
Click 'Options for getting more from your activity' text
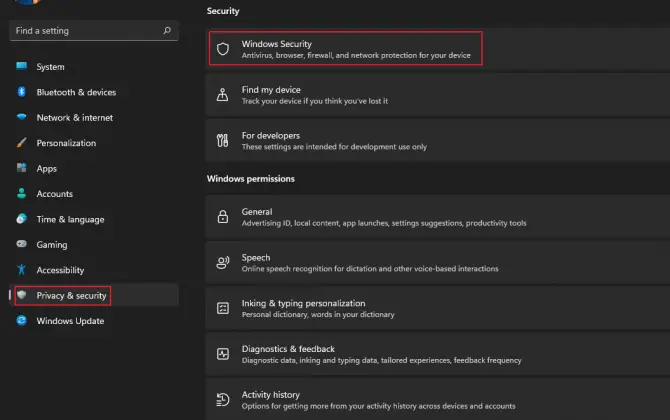click(x=379, y=406)
